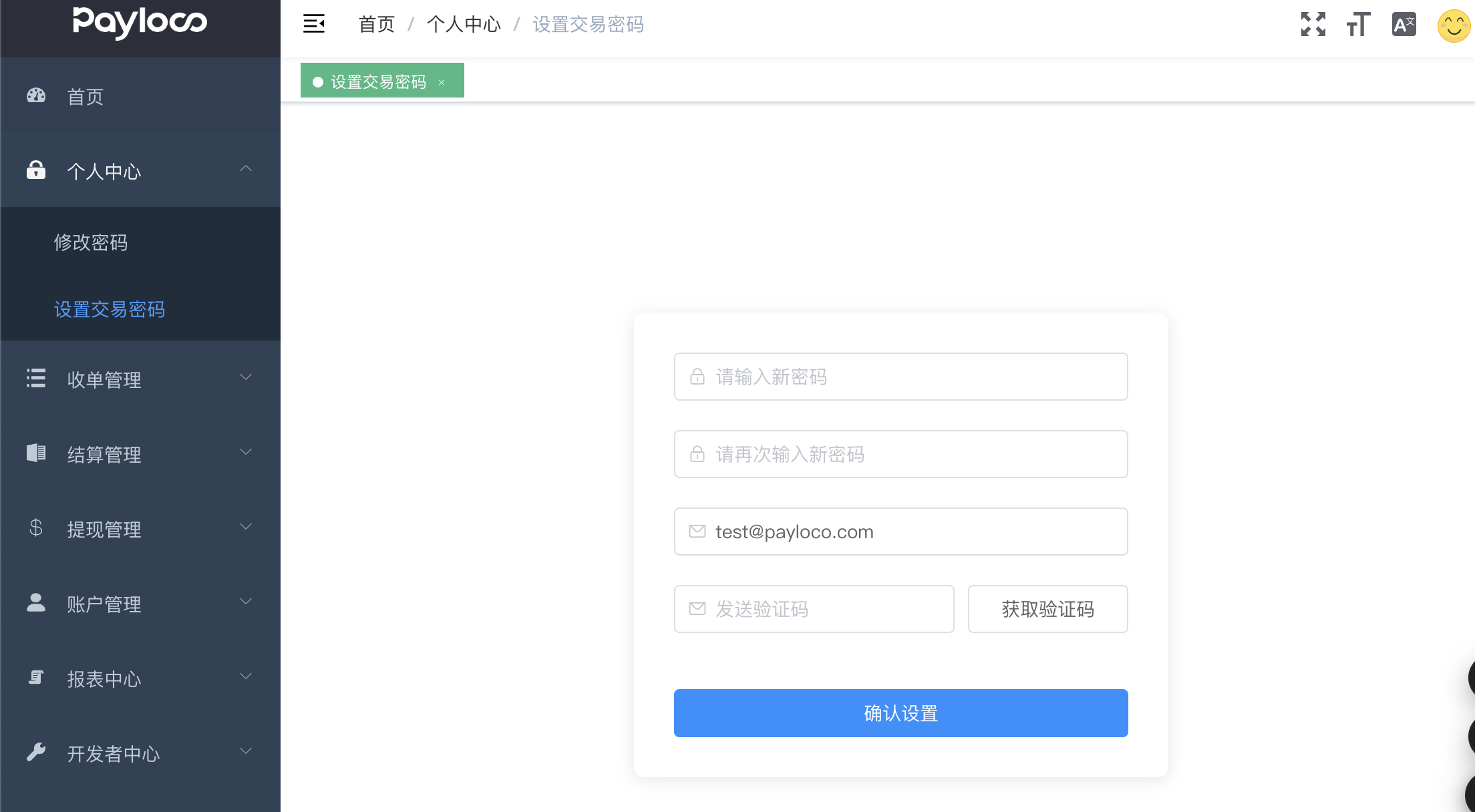Click 获取验证码 button
This screenshot has height=812, width=1475.
(1047, 609)
